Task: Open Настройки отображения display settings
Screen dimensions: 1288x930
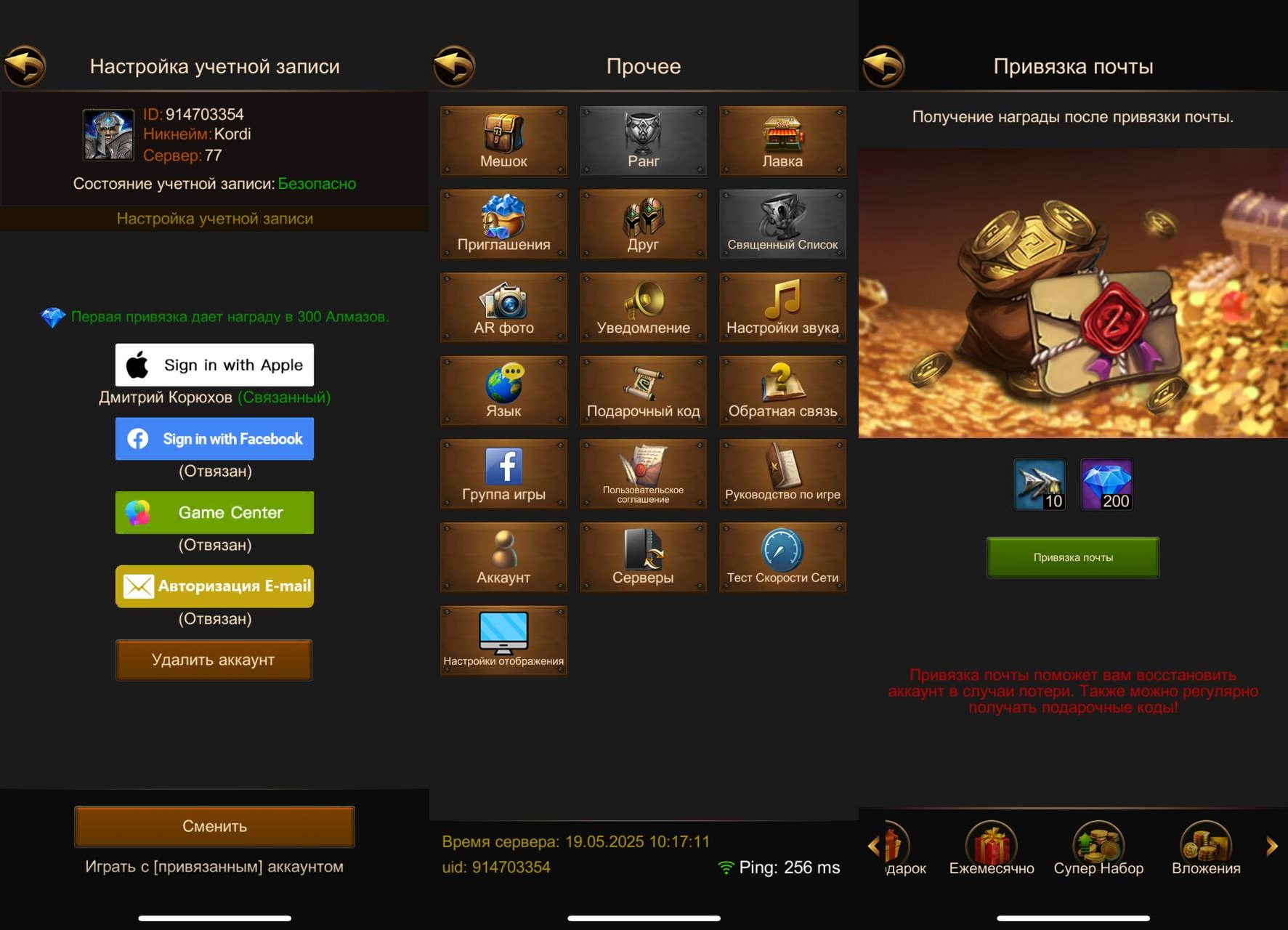Action: click(x=503, y=641)
